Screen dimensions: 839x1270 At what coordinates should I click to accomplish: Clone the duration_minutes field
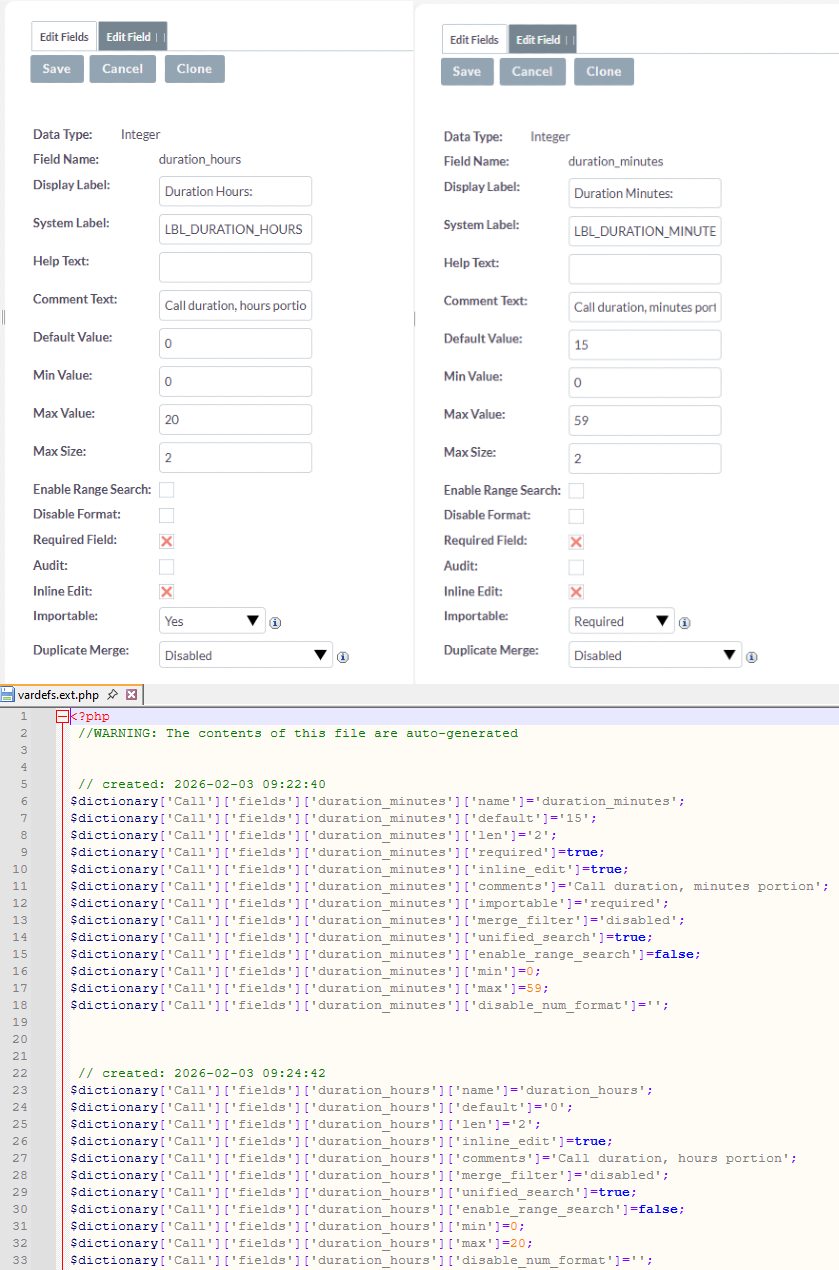point(603,71)
